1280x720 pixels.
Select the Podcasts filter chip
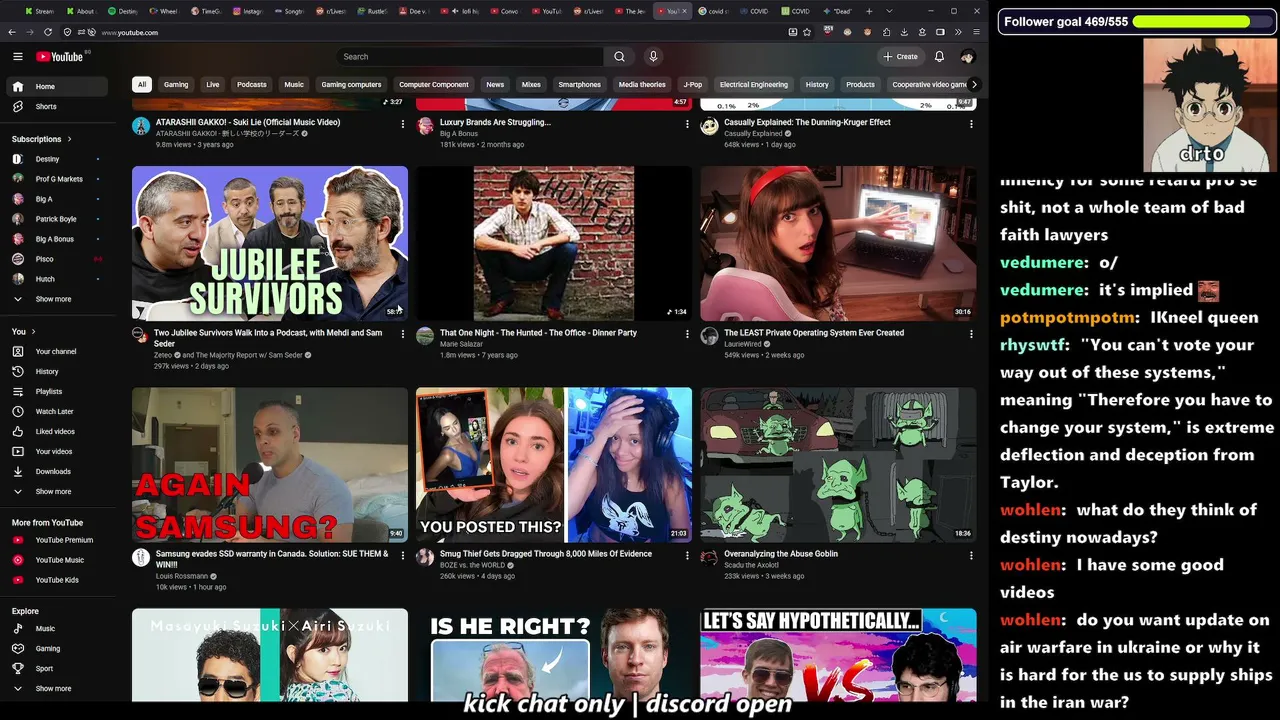pyautogui.click(x=252, y=85)
